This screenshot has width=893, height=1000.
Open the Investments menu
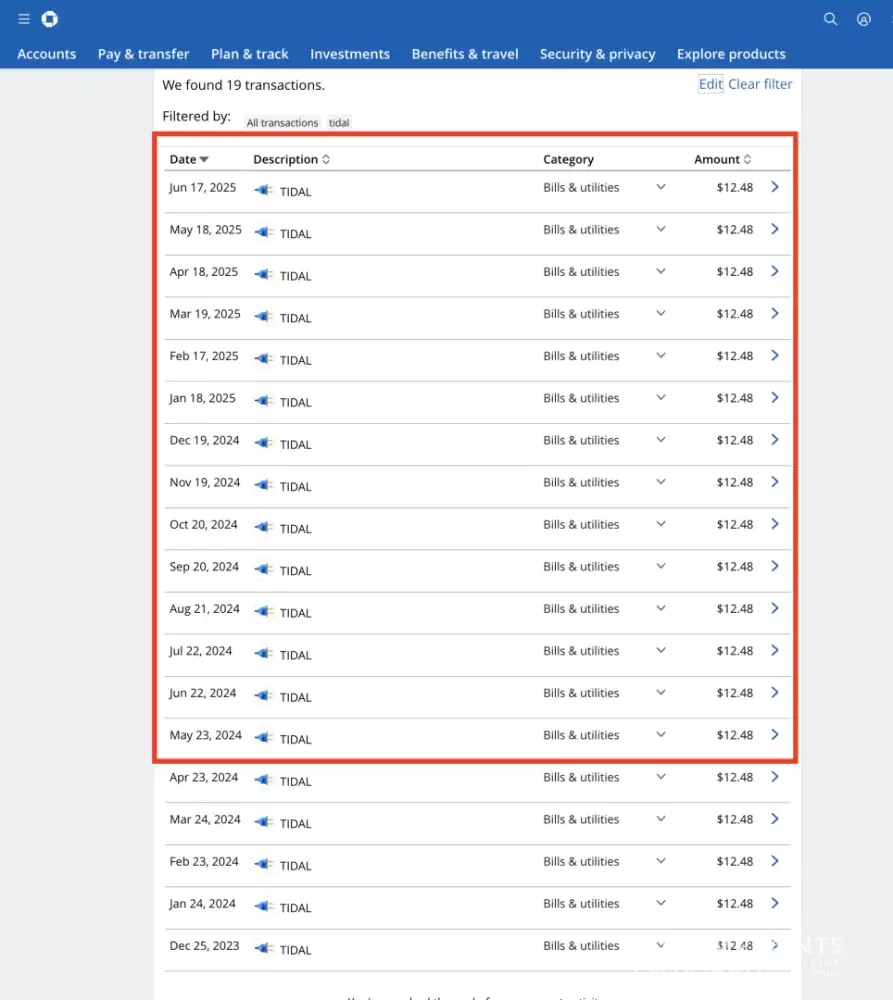(350, 54)
